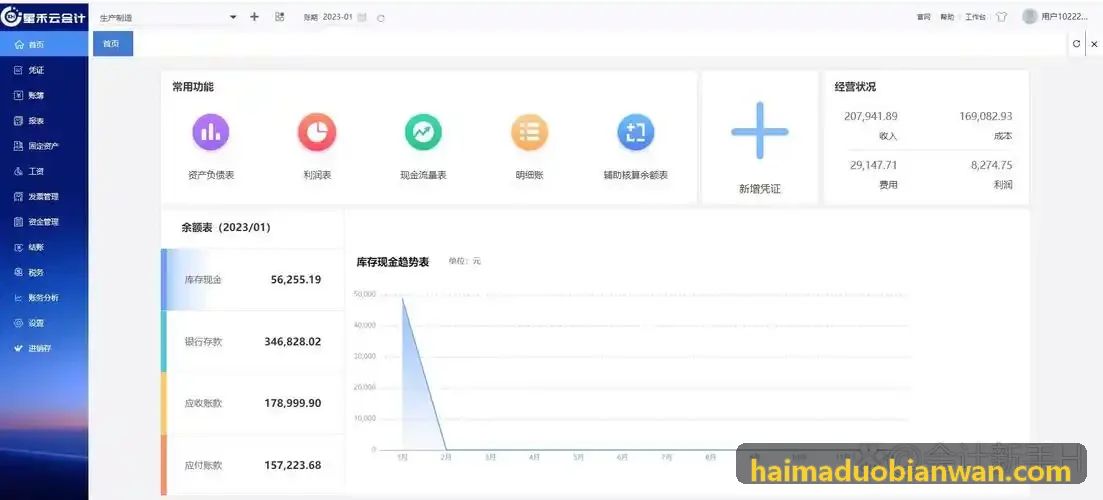Click the 利润 value 8,274.75
This screenshot has height=500, width=1103.
992,165
